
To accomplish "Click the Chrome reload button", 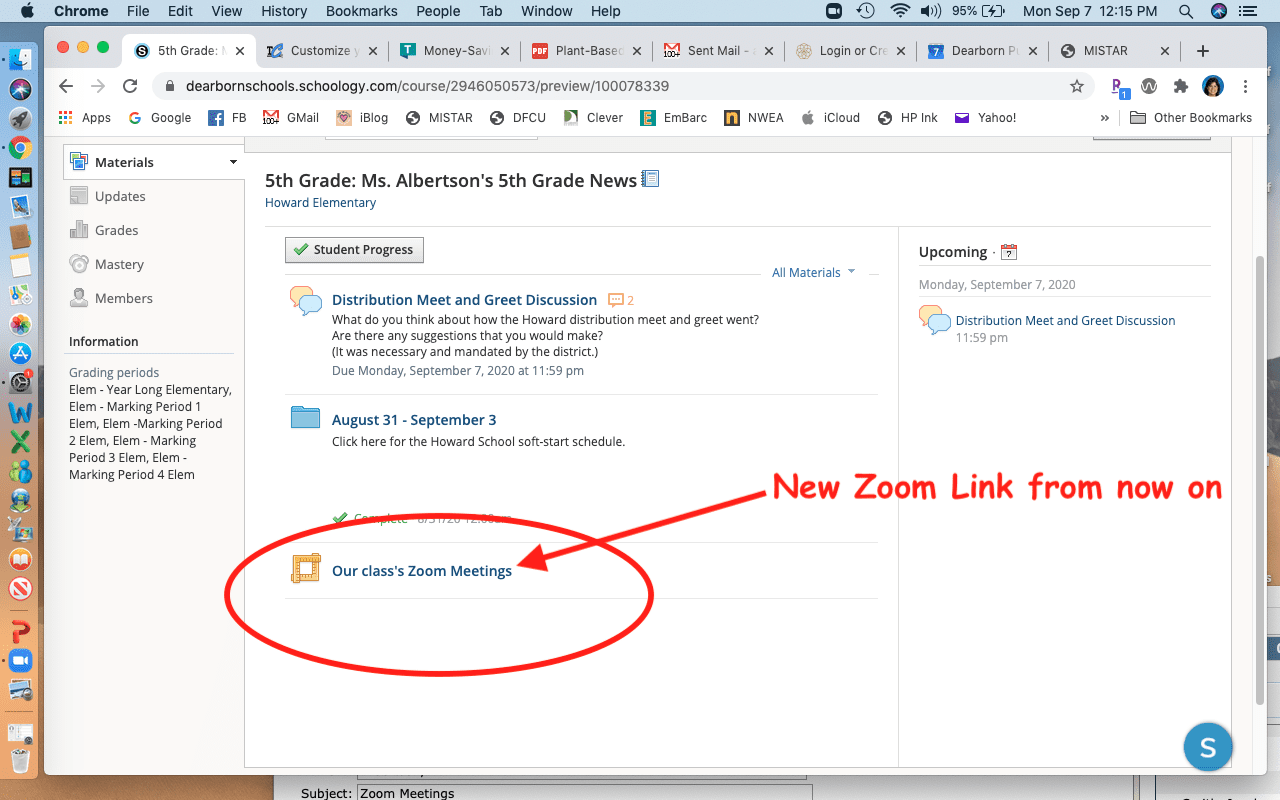I will pyautogui.click(x=130, y=86).
